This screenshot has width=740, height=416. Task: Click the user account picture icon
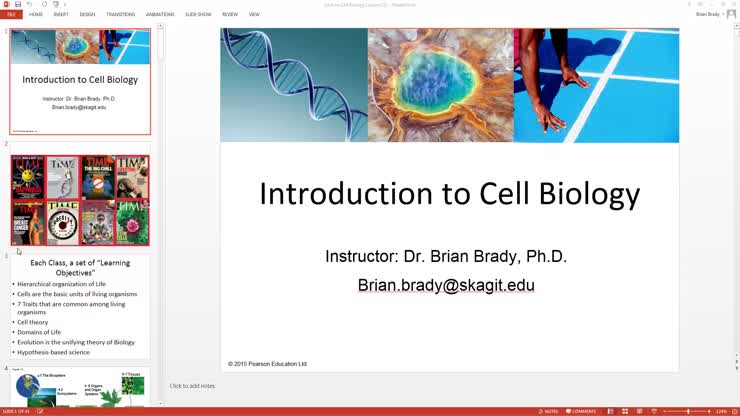click(x=732, y=14)
